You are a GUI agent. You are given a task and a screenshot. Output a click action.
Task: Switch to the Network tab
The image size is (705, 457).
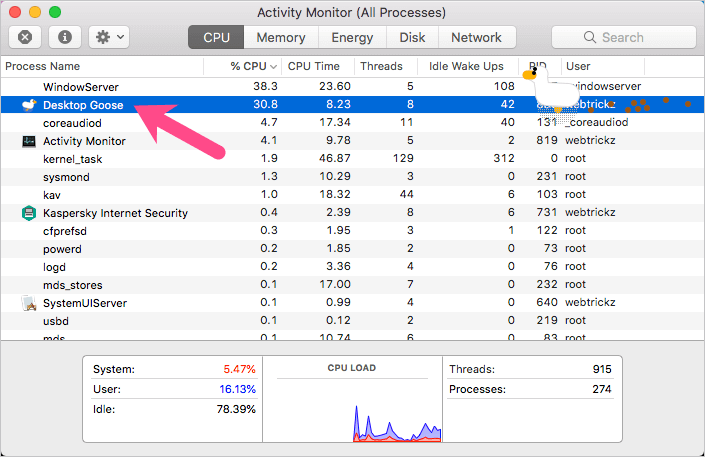coord(477,37)
